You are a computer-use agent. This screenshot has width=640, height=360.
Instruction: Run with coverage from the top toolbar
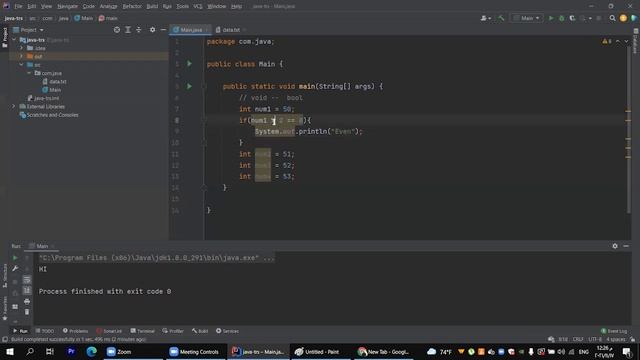[x=572, y=18]
